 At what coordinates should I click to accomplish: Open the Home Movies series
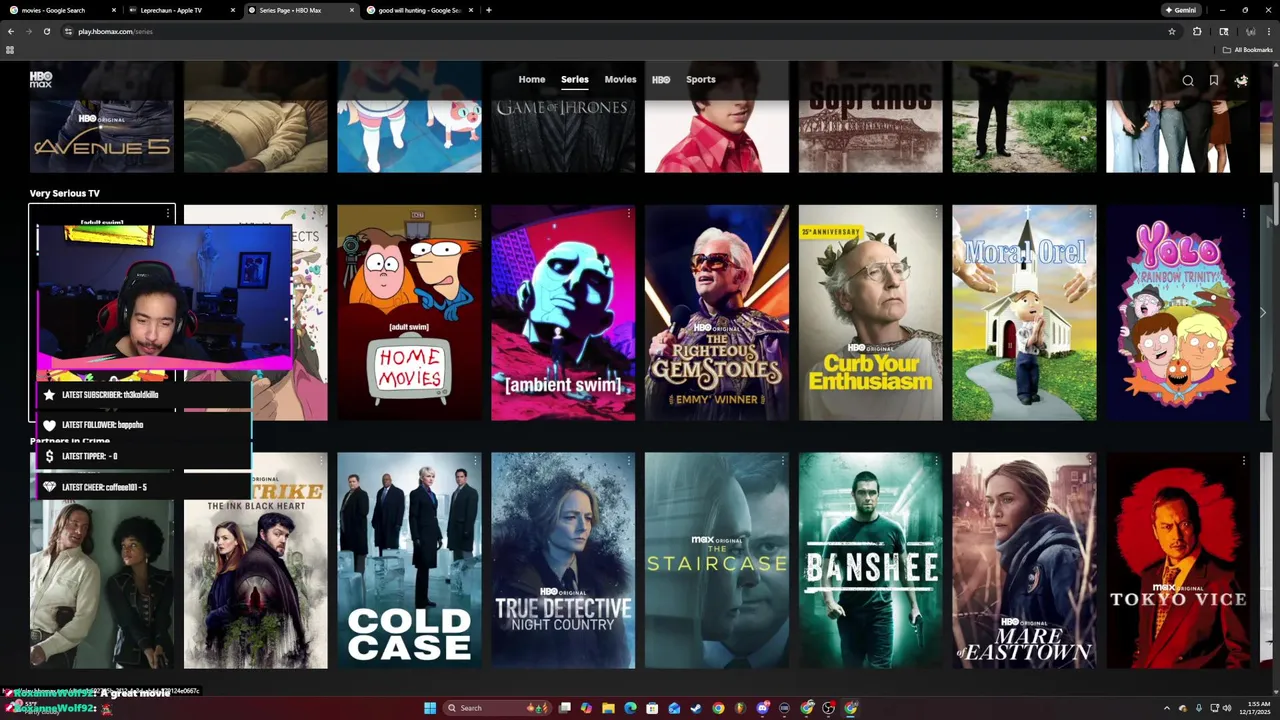click(409, 313)
